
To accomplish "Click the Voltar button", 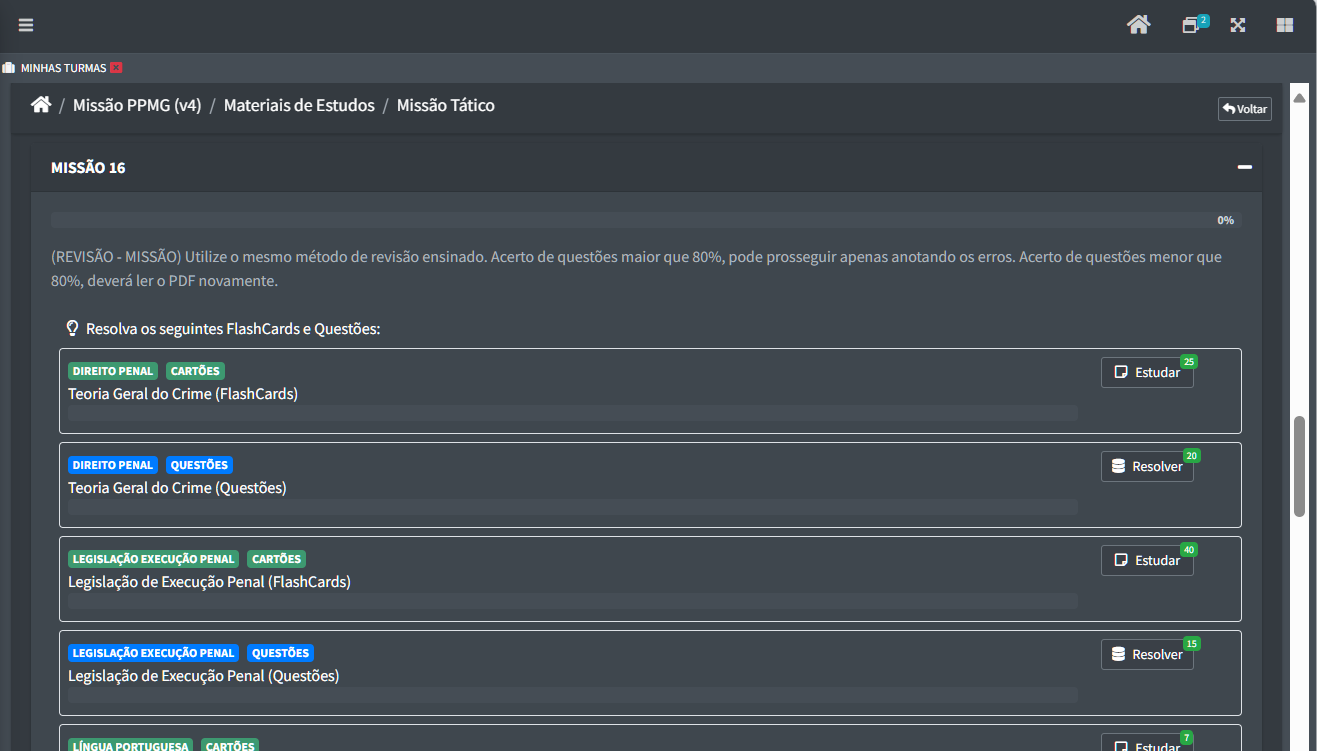I will pyautogui.click(x=1244, y=109).
